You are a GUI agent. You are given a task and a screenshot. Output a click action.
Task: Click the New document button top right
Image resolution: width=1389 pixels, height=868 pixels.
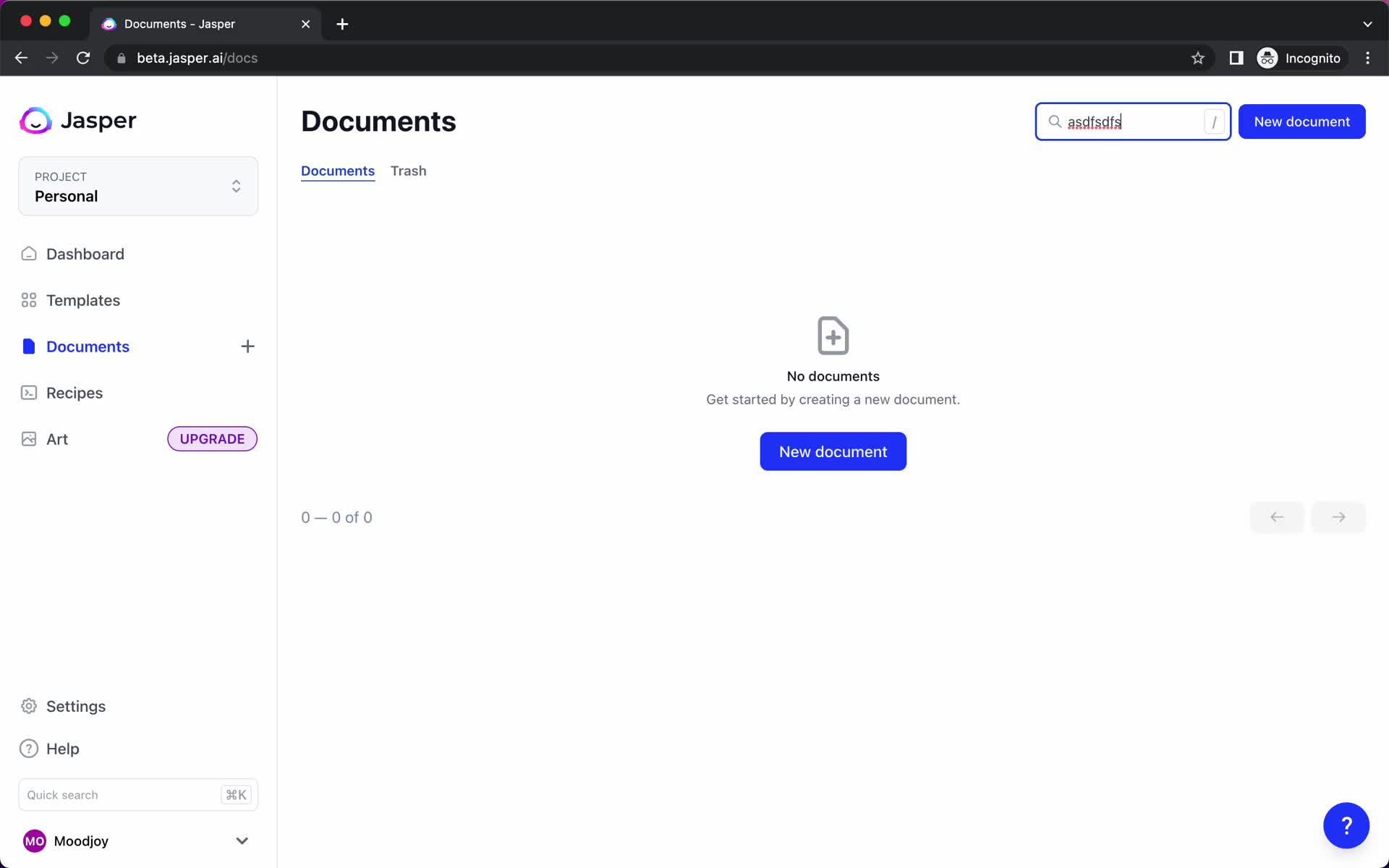click(1301, 121)
